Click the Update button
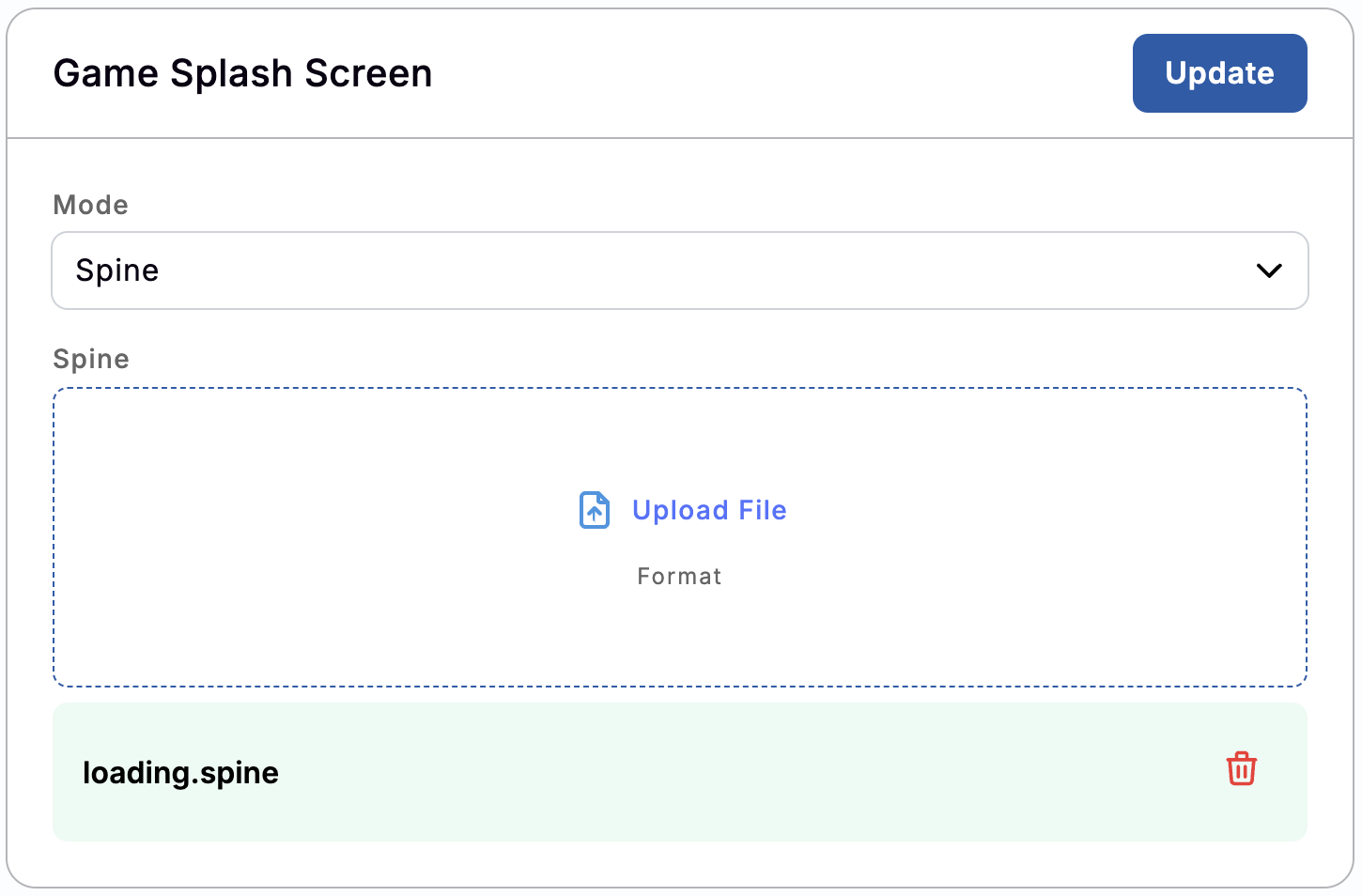Screen dimensions: 1362x896 coord(1218,73)
